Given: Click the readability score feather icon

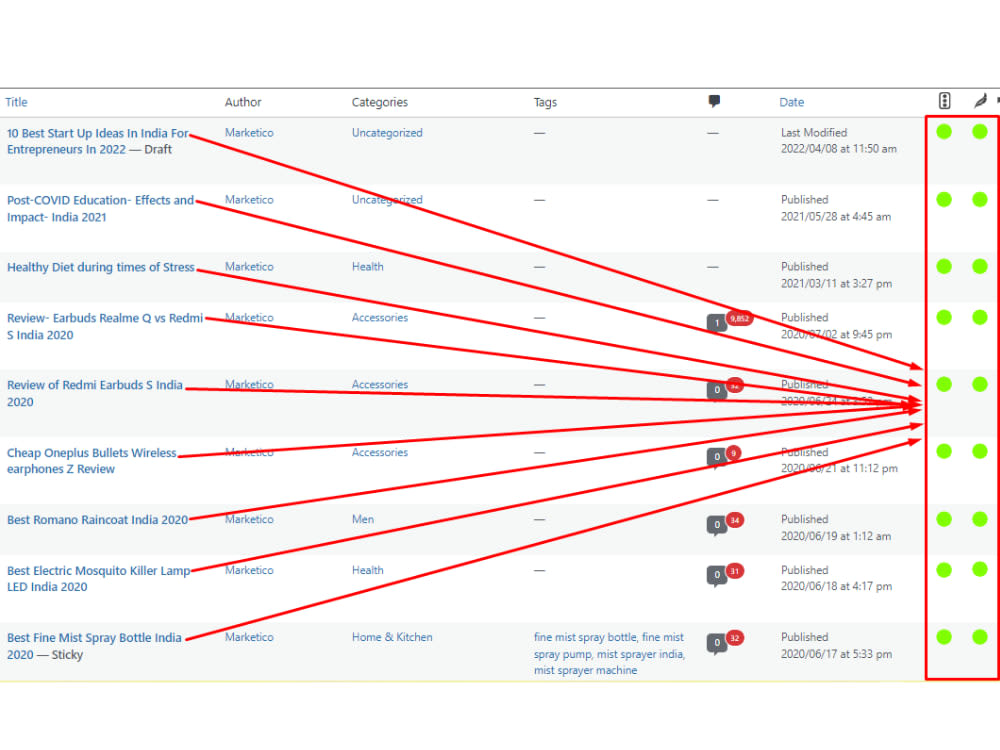Looking at the screenshot, I should tap(980, 101).
